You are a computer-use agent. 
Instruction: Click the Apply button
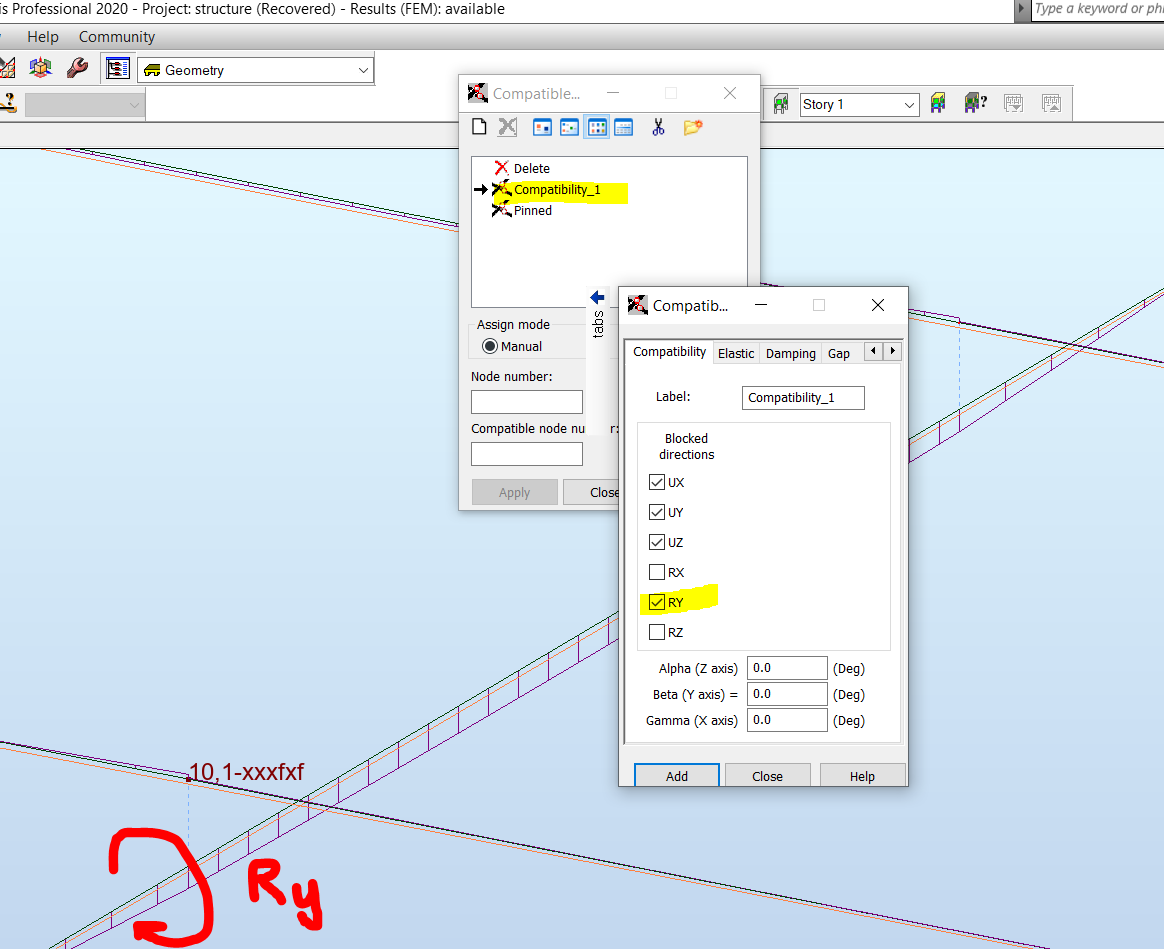click(x=514, y=492)
